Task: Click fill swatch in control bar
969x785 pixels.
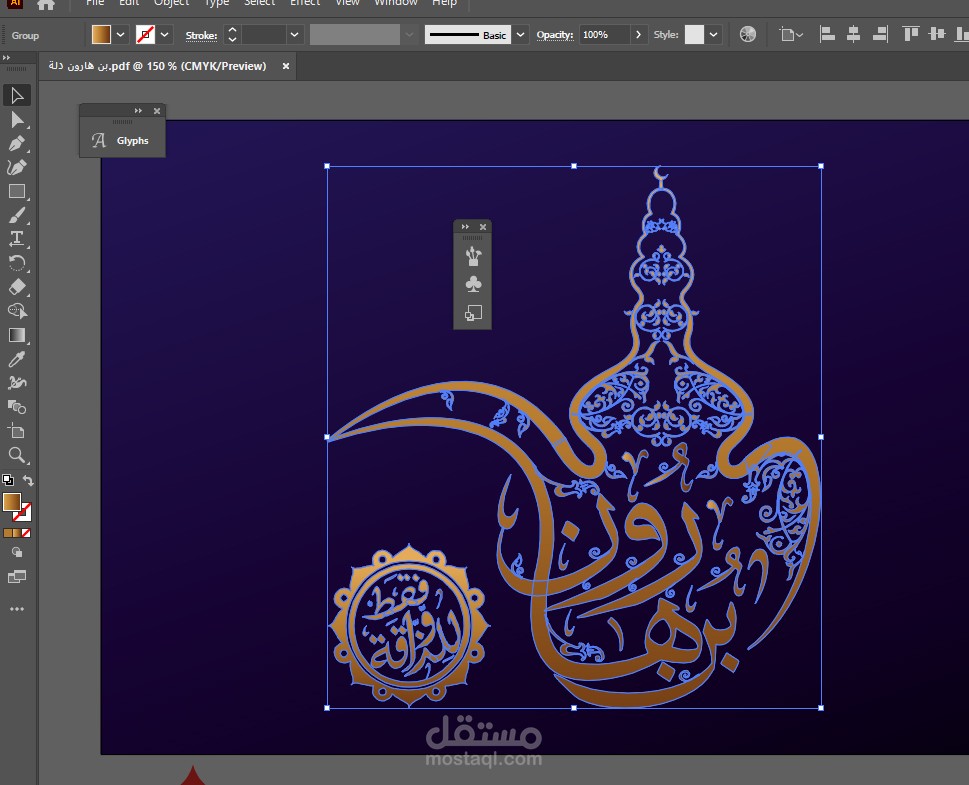Action: 101,35
